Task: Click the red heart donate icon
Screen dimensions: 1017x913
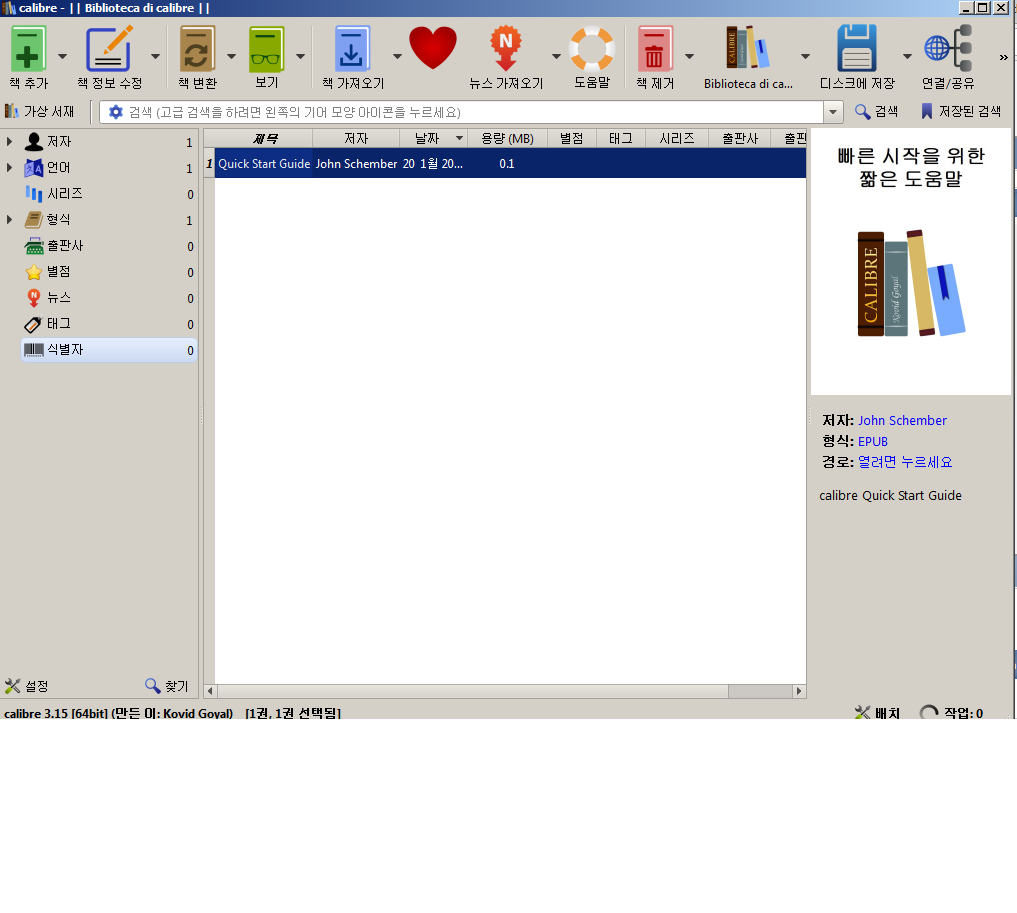Action: click(433, 48)
